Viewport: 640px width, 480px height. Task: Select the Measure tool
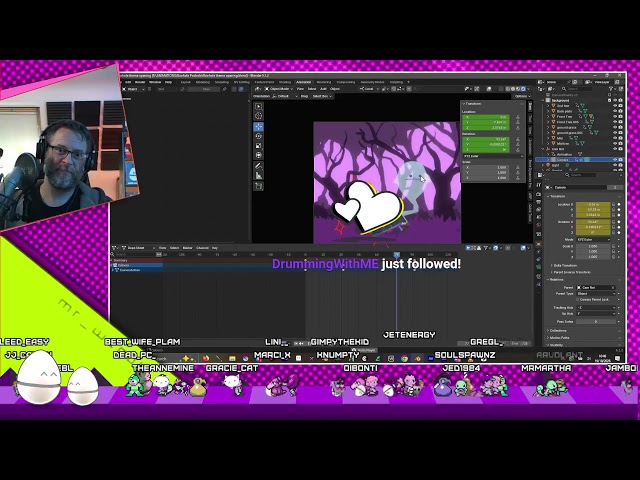tap(258, 176)
